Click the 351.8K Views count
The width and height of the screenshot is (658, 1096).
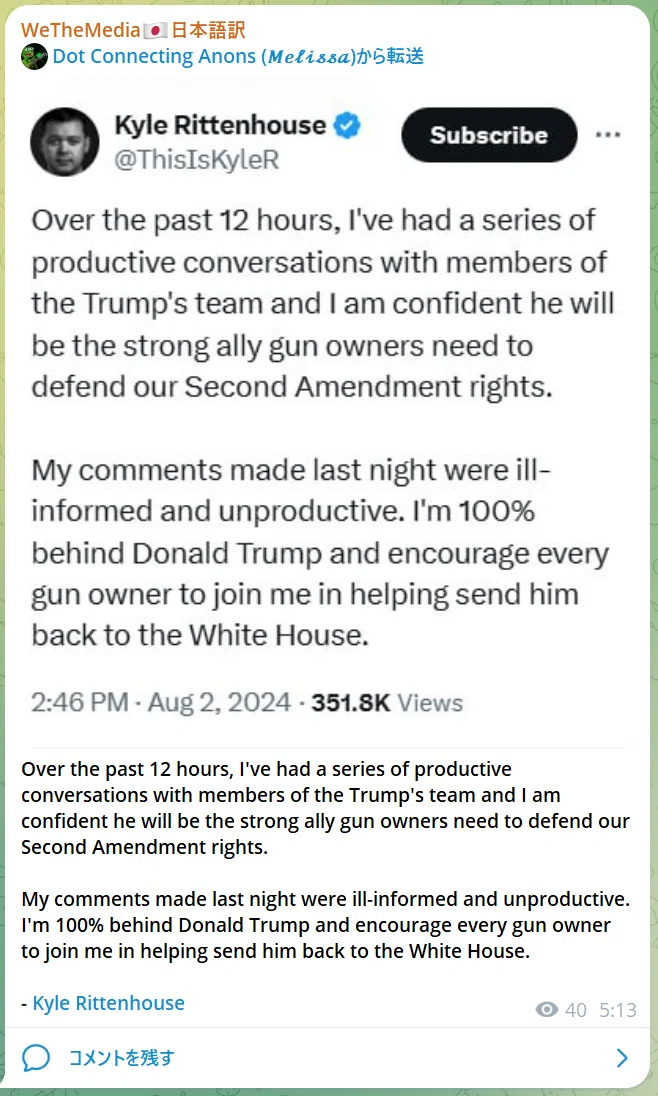pyautogui.click(x=386, y=702)
